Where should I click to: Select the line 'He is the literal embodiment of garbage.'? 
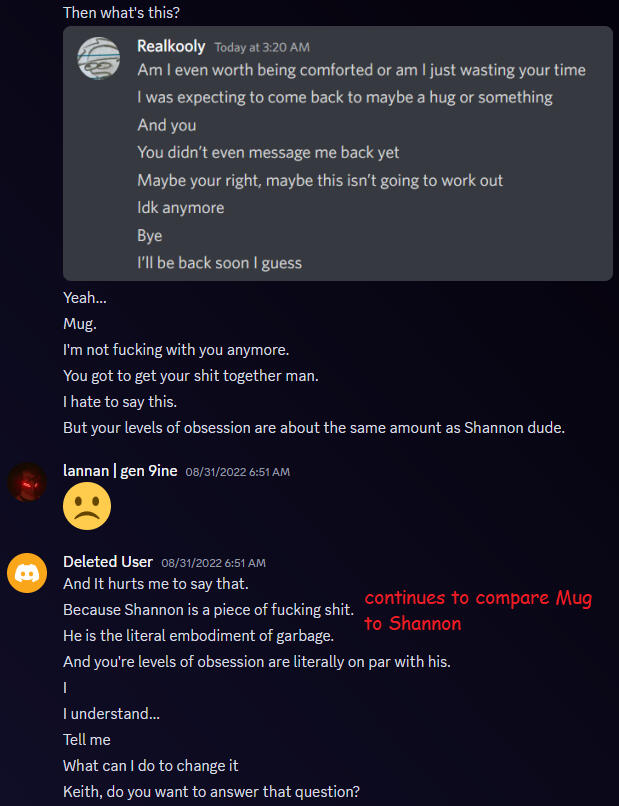point(198,636)
